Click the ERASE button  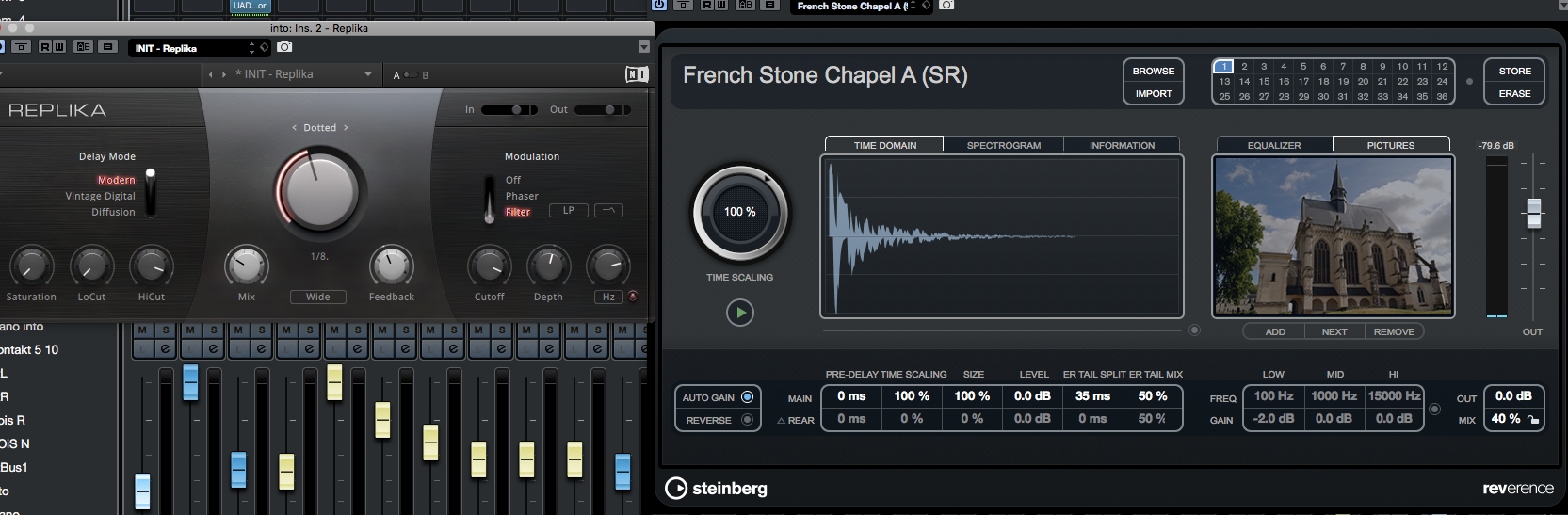[x=1514, y=93]
